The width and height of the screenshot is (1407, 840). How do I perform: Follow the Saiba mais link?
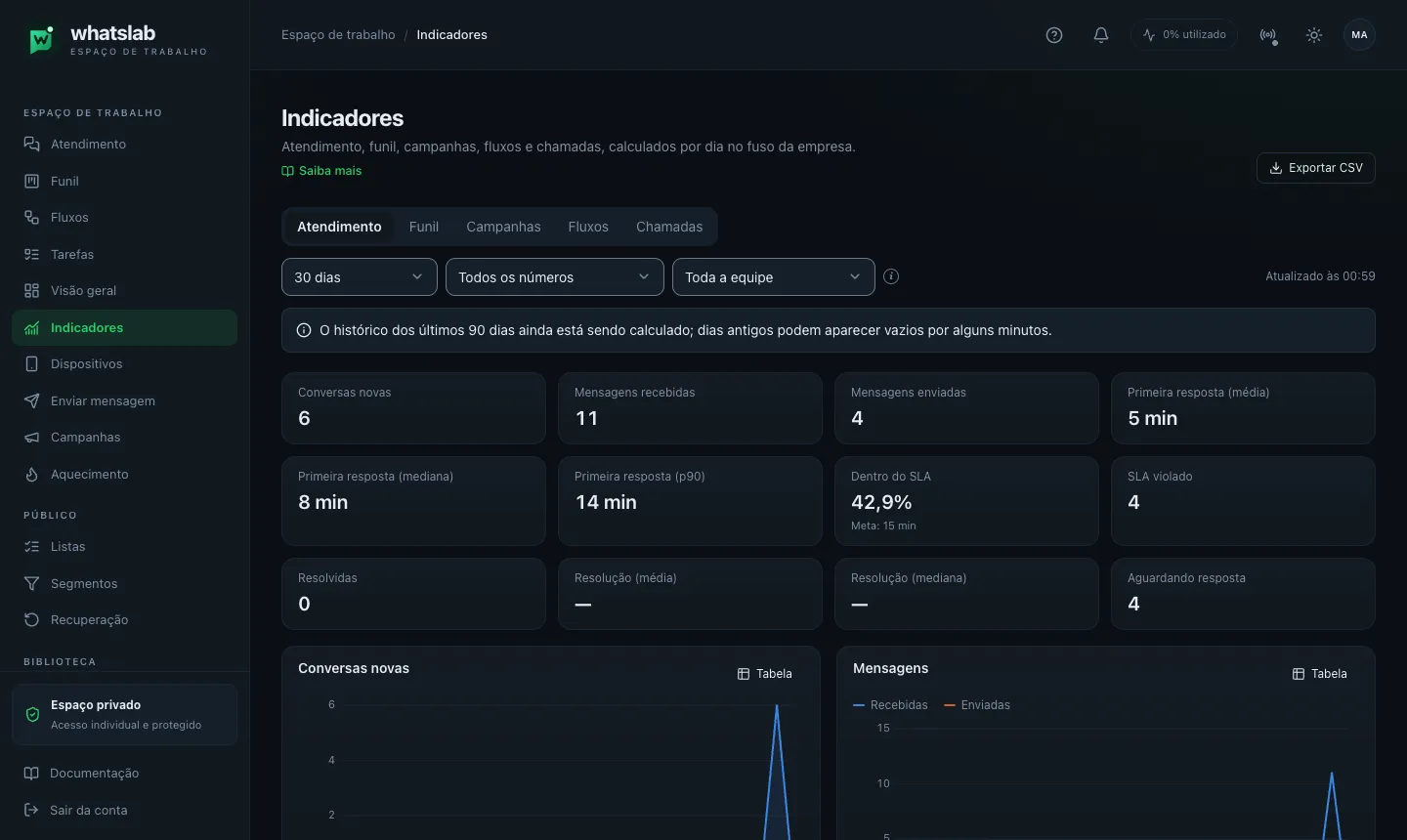click(x=321, y=171)
